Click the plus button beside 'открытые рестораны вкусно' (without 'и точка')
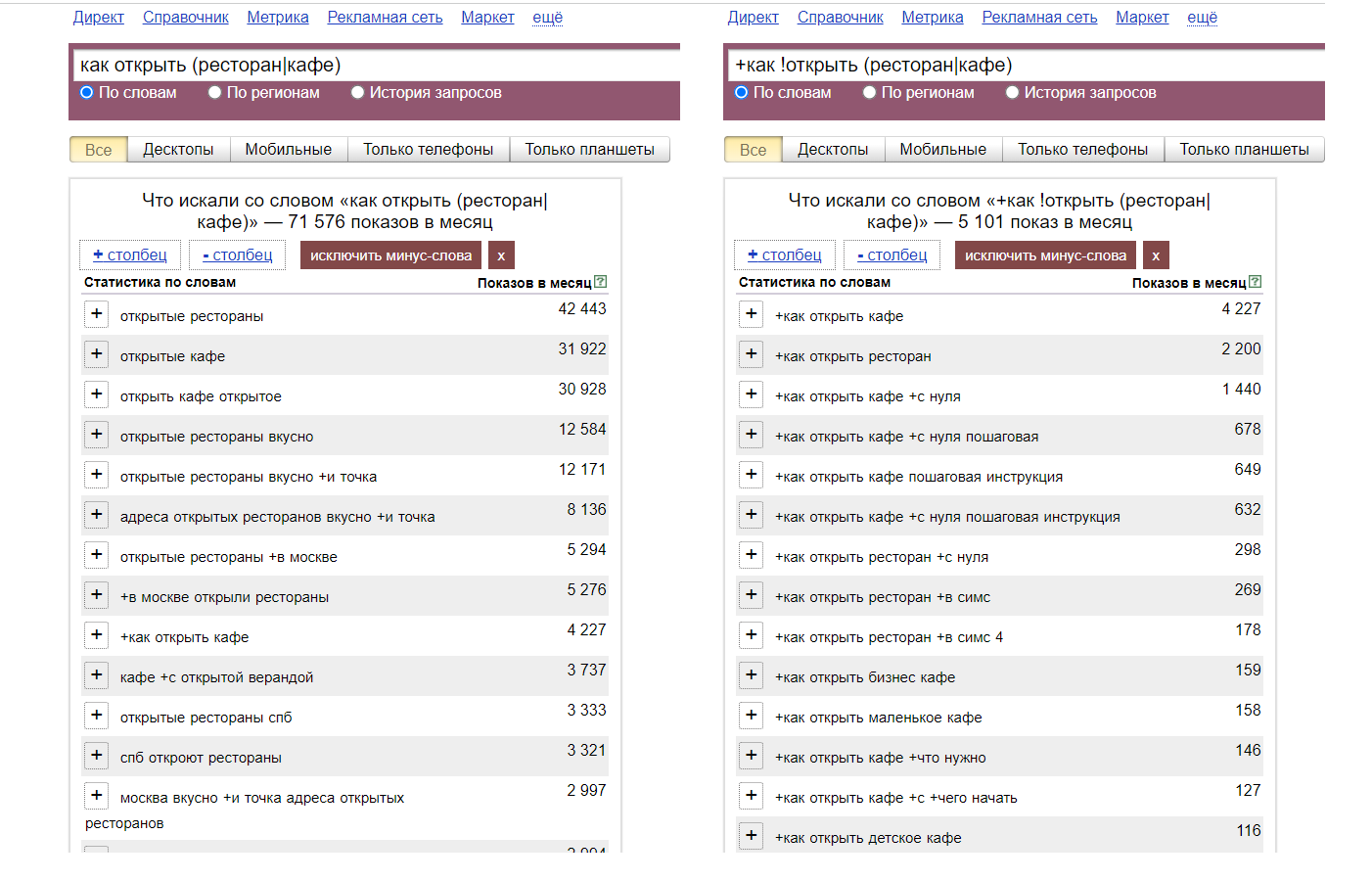 (96, 435)
